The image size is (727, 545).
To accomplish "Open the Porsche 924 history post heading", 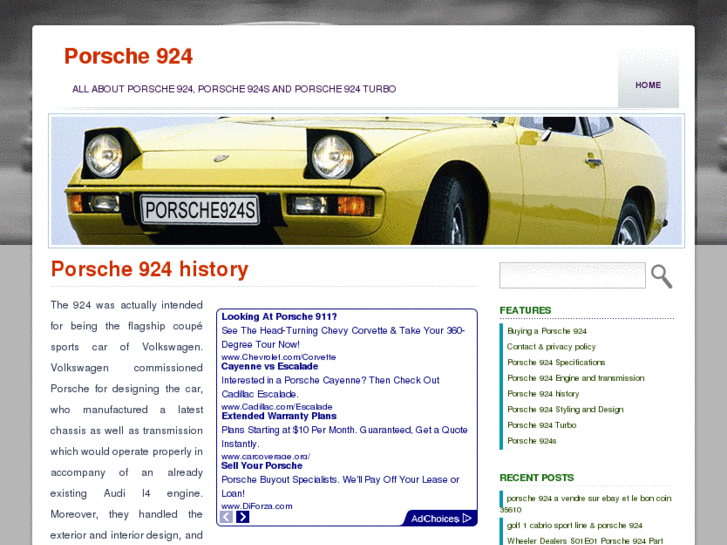I will [x=149, y=269].
